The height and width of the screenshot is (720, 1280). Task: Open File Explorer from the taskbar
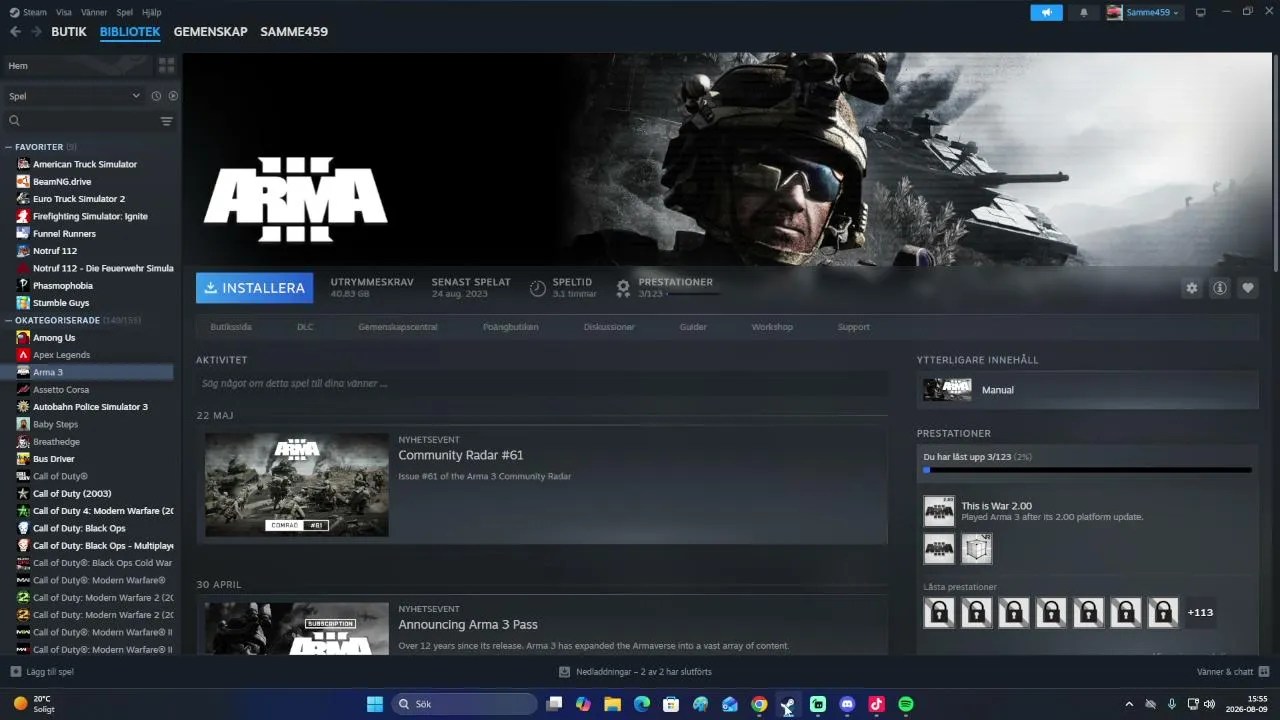coord(612,704)
